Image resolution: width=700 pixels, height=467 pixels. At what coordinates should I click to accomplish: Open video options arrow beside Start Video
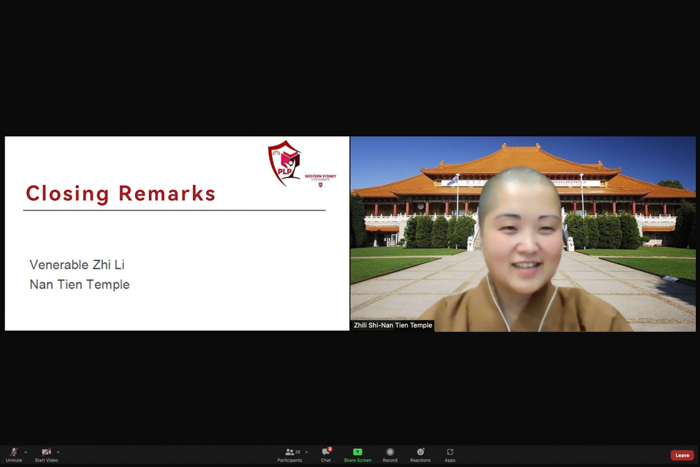(58, 452)
